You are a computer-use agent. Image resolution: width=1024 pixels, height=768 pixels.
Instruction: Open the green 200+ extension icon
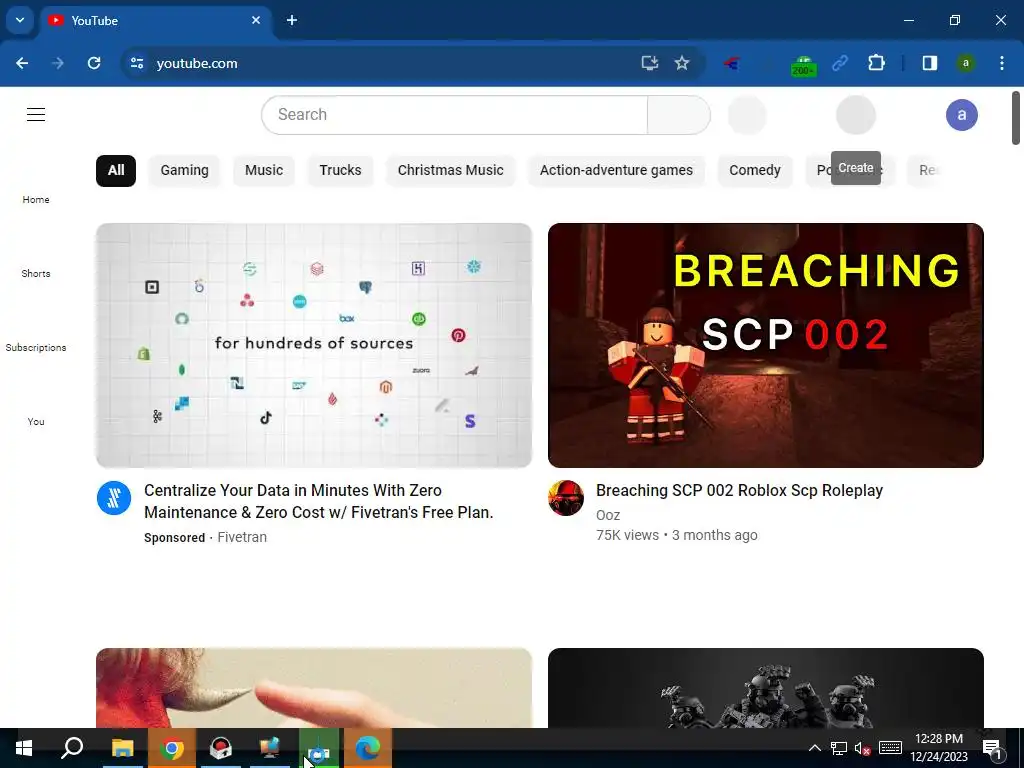pos(803,65)
